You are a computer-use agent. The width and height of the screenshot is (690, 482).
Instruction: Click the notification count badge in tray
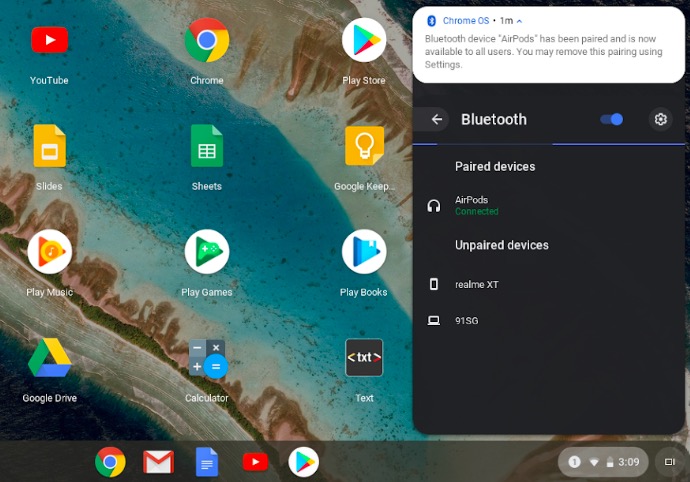coord(574,462)
